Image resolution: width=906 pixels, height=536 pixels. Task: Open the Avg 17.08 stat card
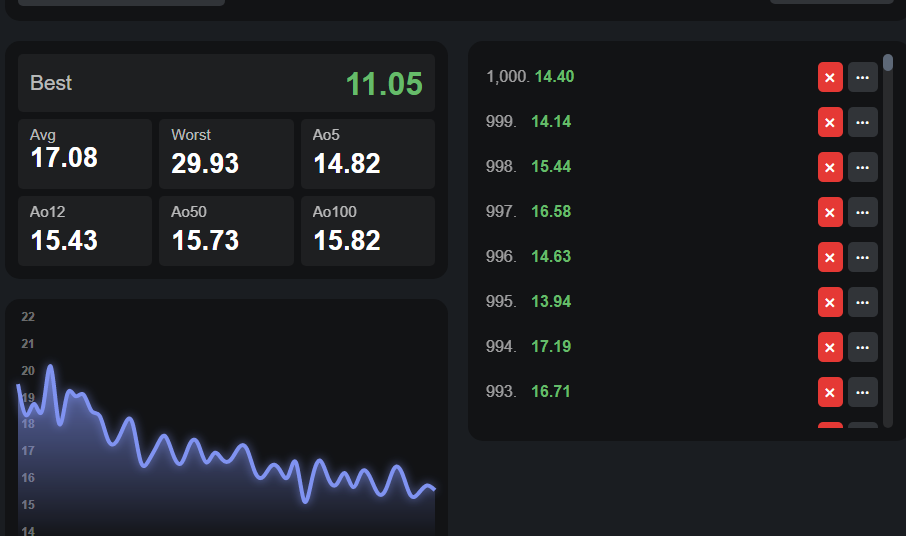coord(85,154)
